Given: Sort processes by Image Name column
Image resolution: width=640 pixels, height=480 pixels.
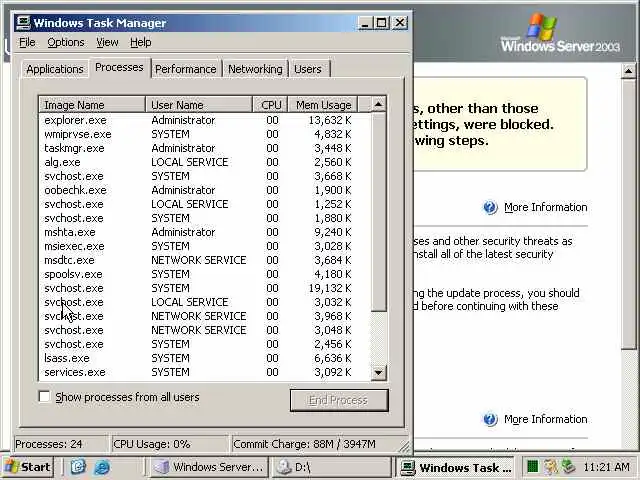Looking at the screenshot, I should coord(92,104).
